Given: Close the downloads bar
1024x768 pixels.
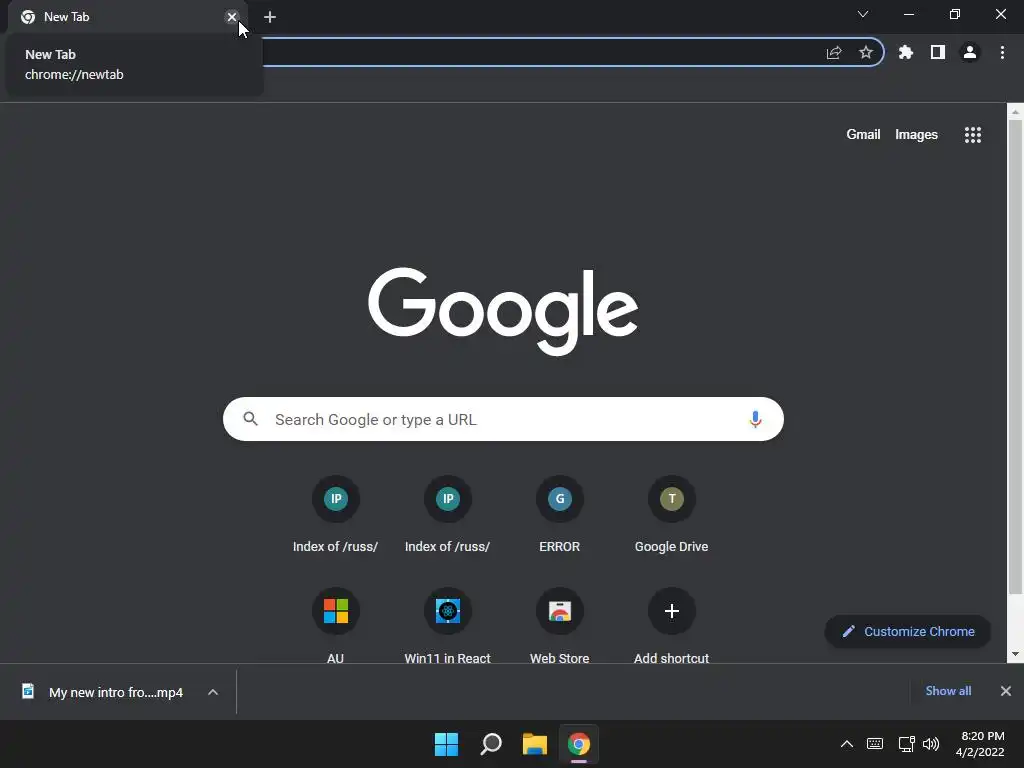Looking at the screenshot, I should [1006, 691].
